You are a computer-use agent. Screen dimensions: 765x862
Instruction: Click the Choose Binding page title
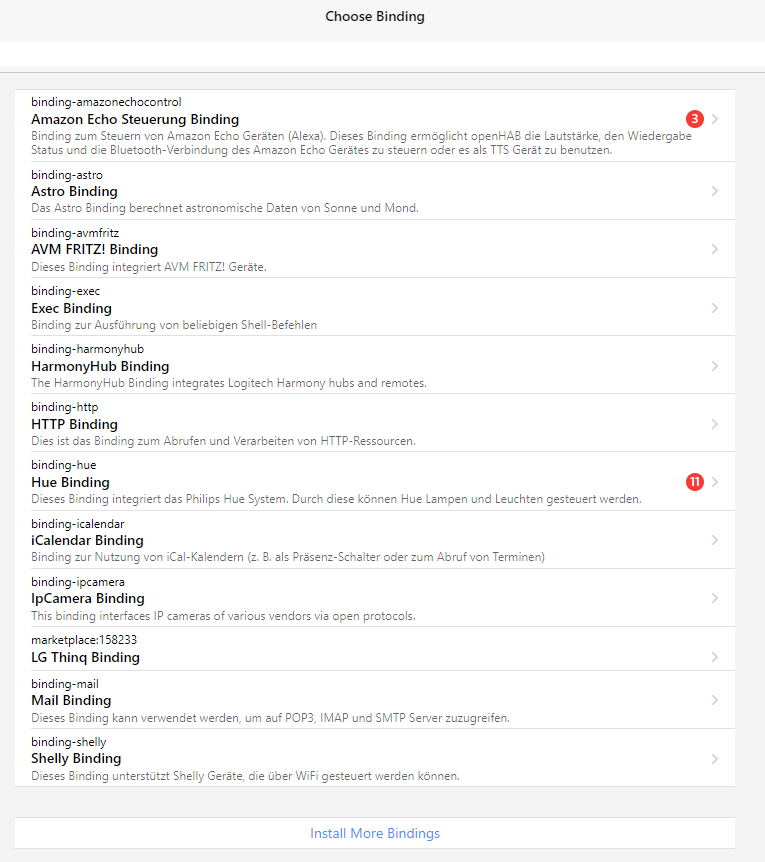point(375,17)
